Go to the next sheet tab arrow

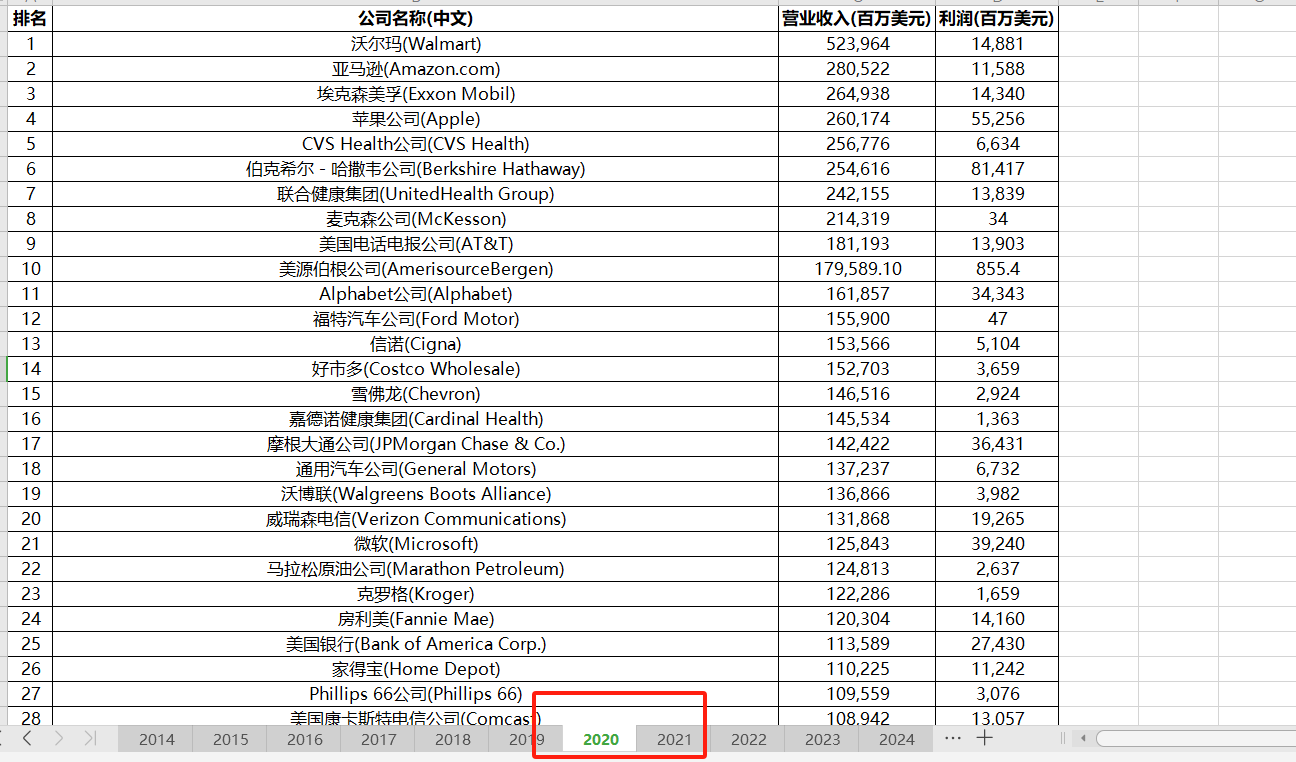[x=59, y=738]
